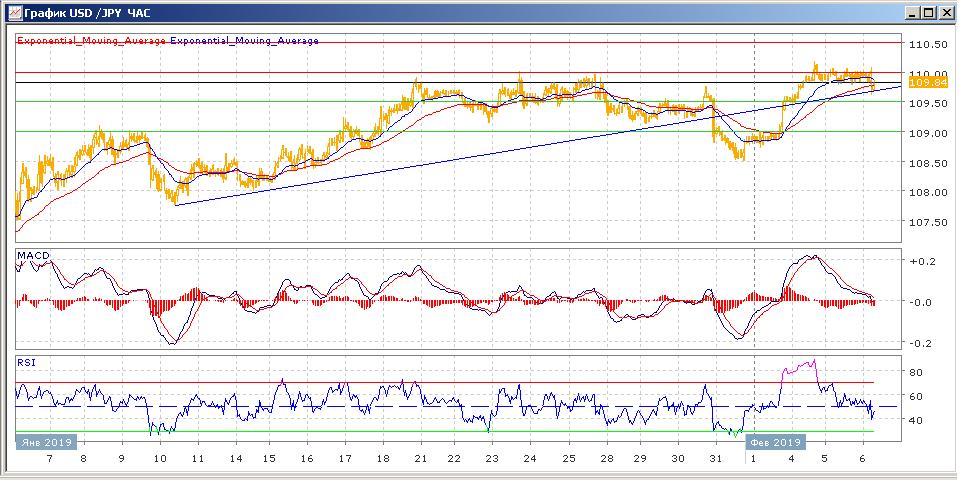Image resolution: width=959 pixels, height=480 pixels.
Task: Click the 109.00 price axis label
Action: 928,133
